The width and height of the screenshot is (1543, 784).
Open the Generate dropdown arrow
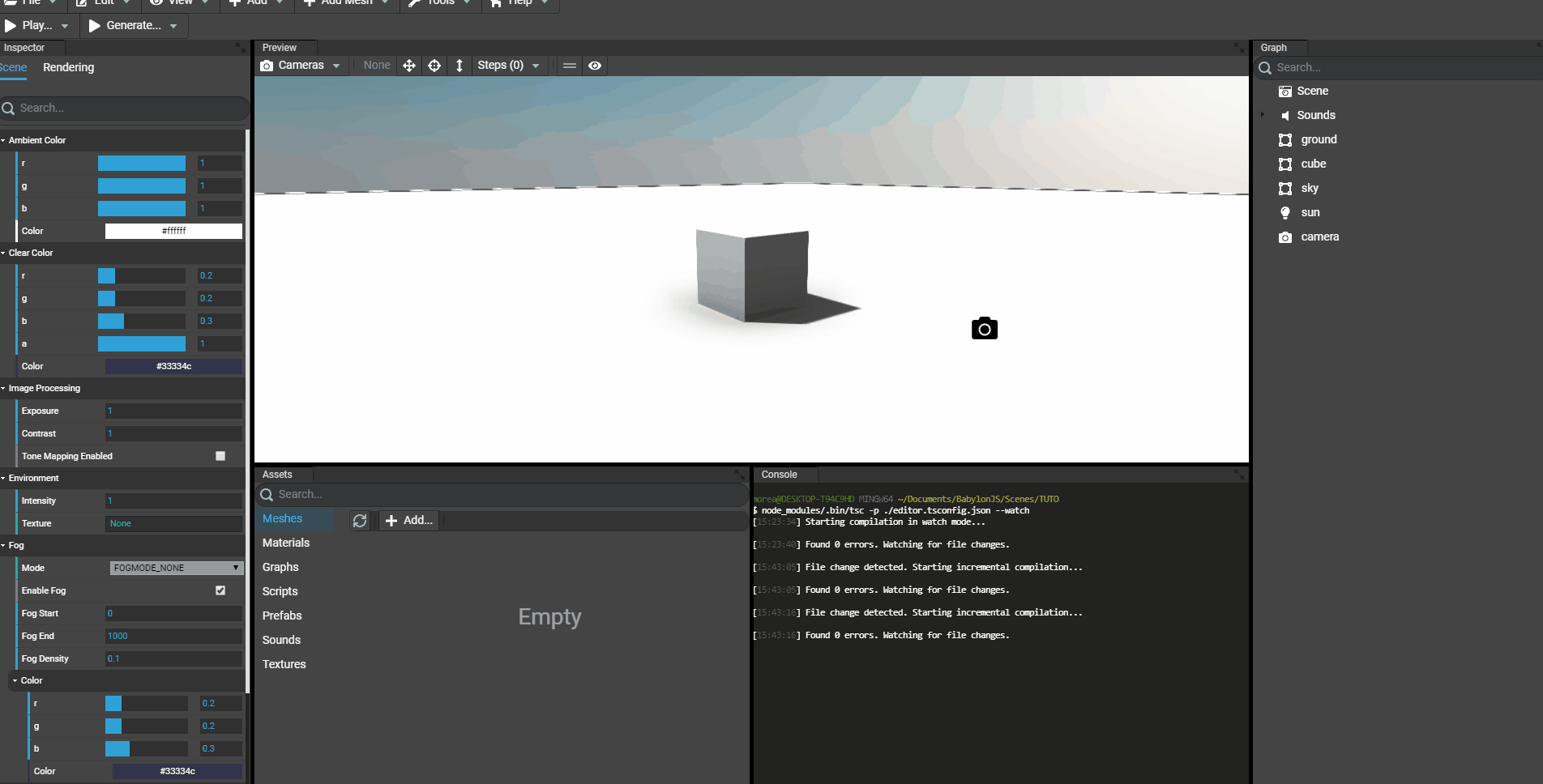(173, 26)
